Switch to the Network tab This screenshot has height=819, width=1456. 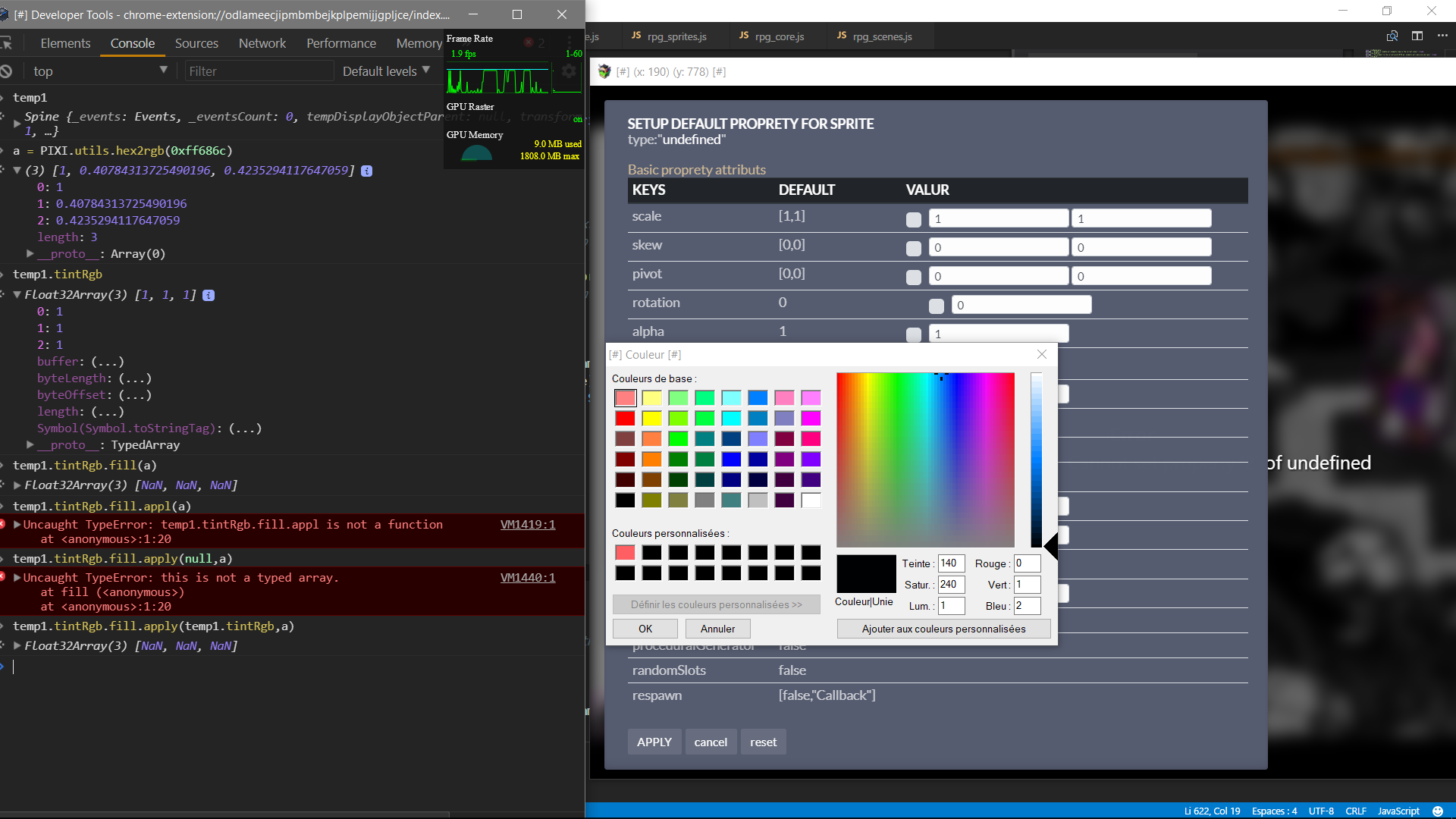(x=262, y=43)
